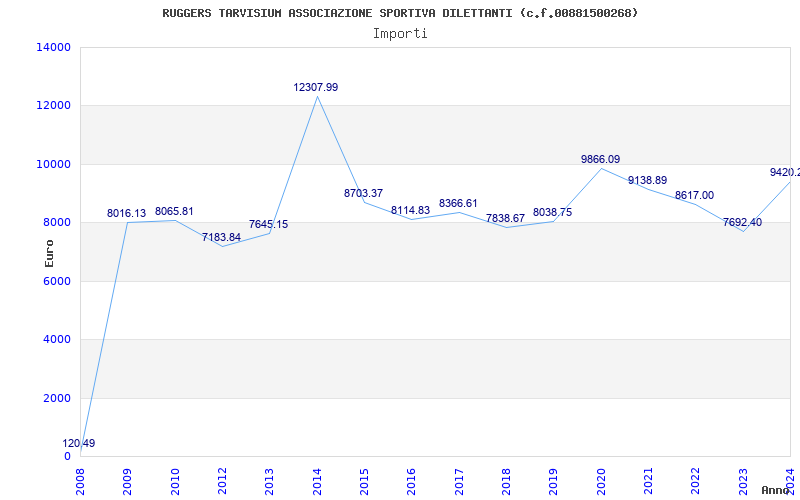Select the 8366.61 value label
The image size is (800, 500).
click(x=458, y=204)
